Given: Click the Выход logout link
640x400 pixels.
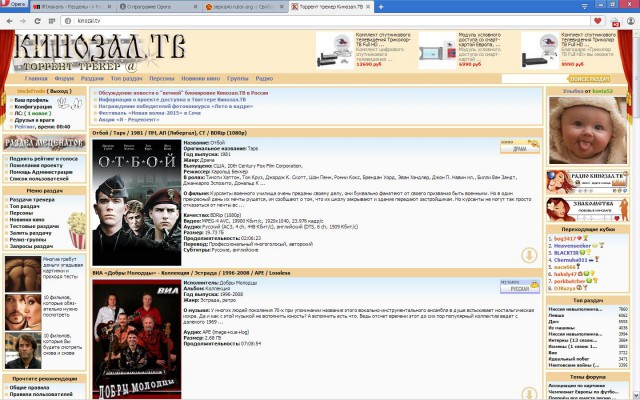Looking at the screenshot, I should [x=59, y=91].
